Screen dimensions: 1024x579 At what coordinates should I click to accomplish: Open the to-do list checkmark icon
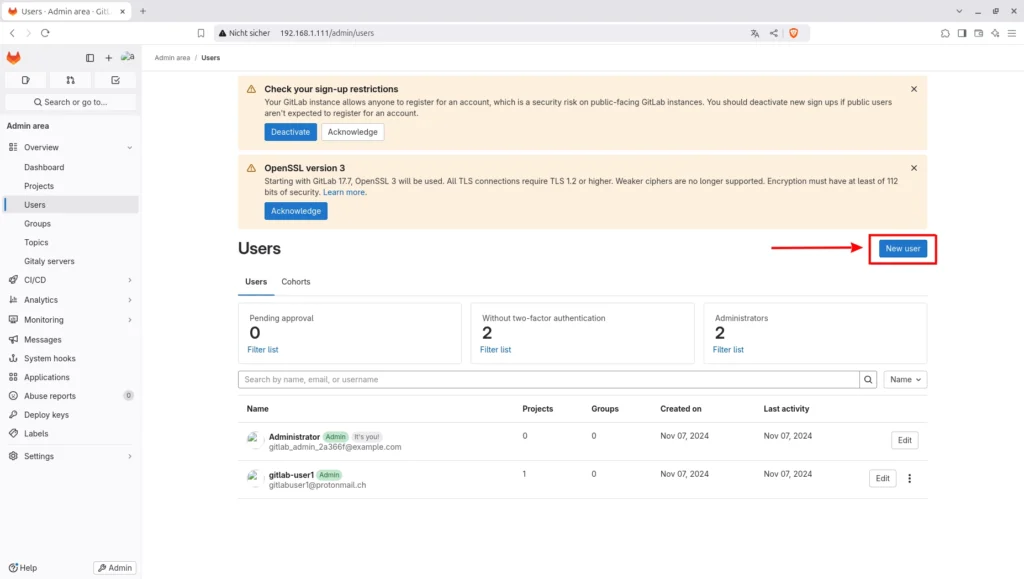115,80
